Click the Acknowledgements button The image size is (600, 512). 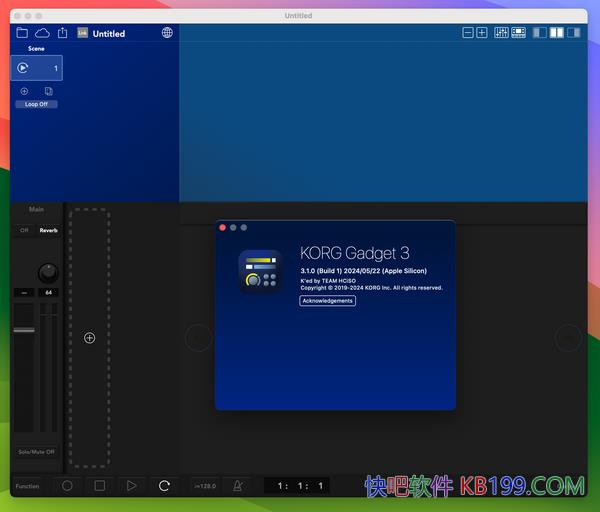[x=327, y=300]
